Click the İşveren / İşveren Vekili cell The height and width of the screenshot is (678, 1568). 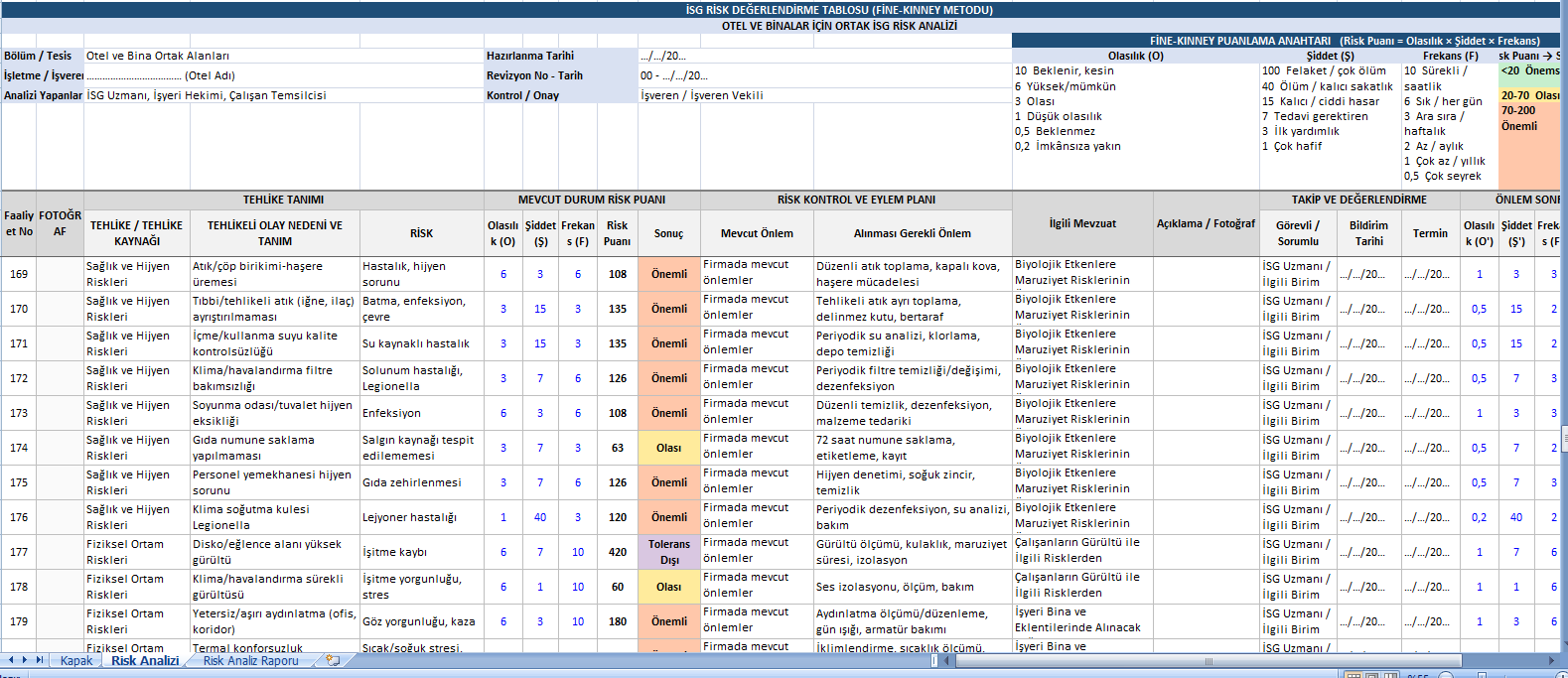(824, 95)
